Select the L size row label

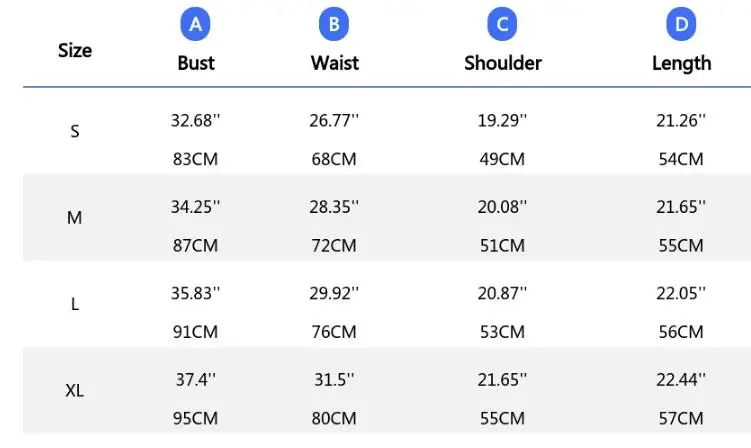[x=75, y=304]
